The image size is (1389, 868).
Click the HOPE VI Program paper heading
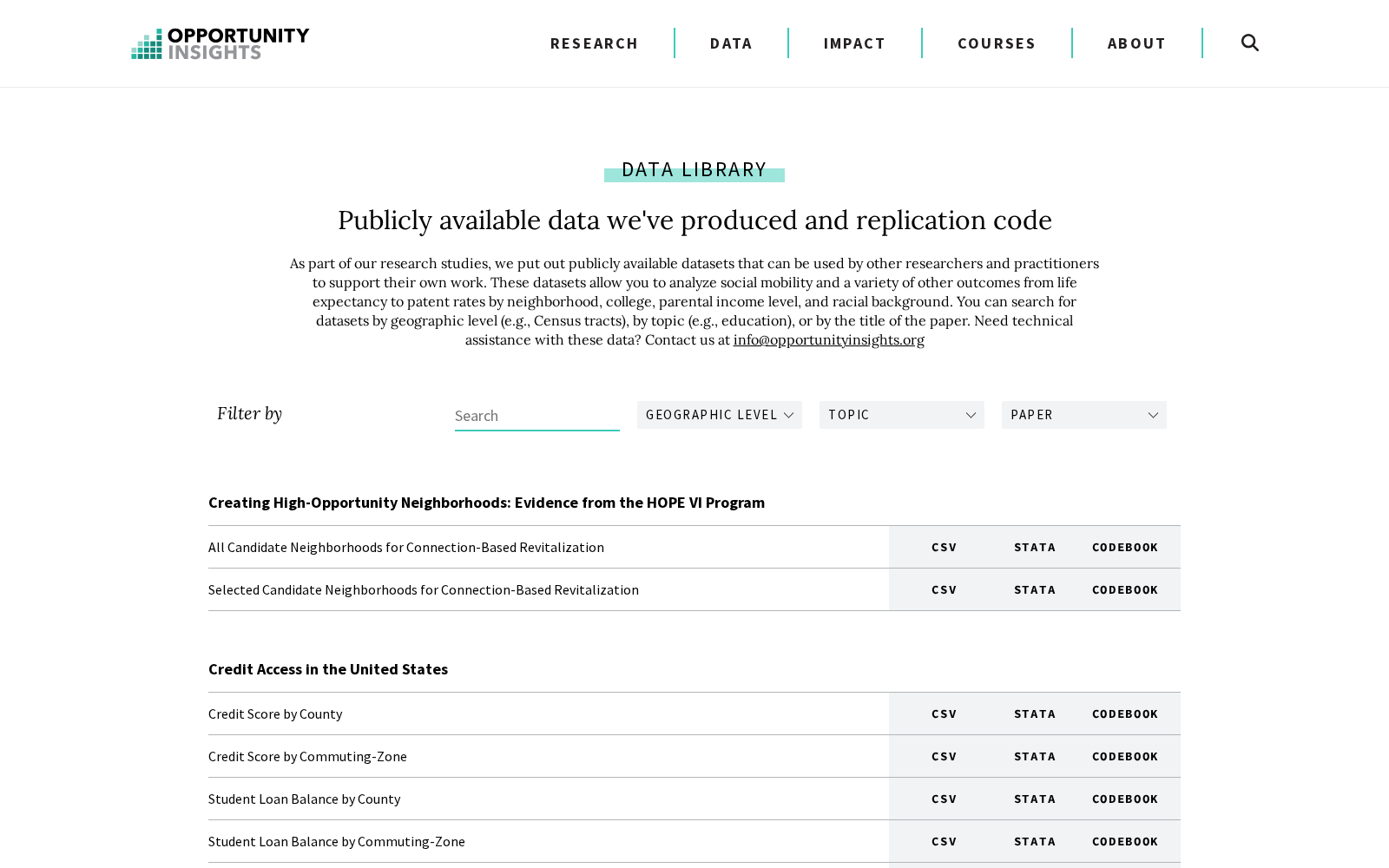pyautogui.click(x=486, y=503)
